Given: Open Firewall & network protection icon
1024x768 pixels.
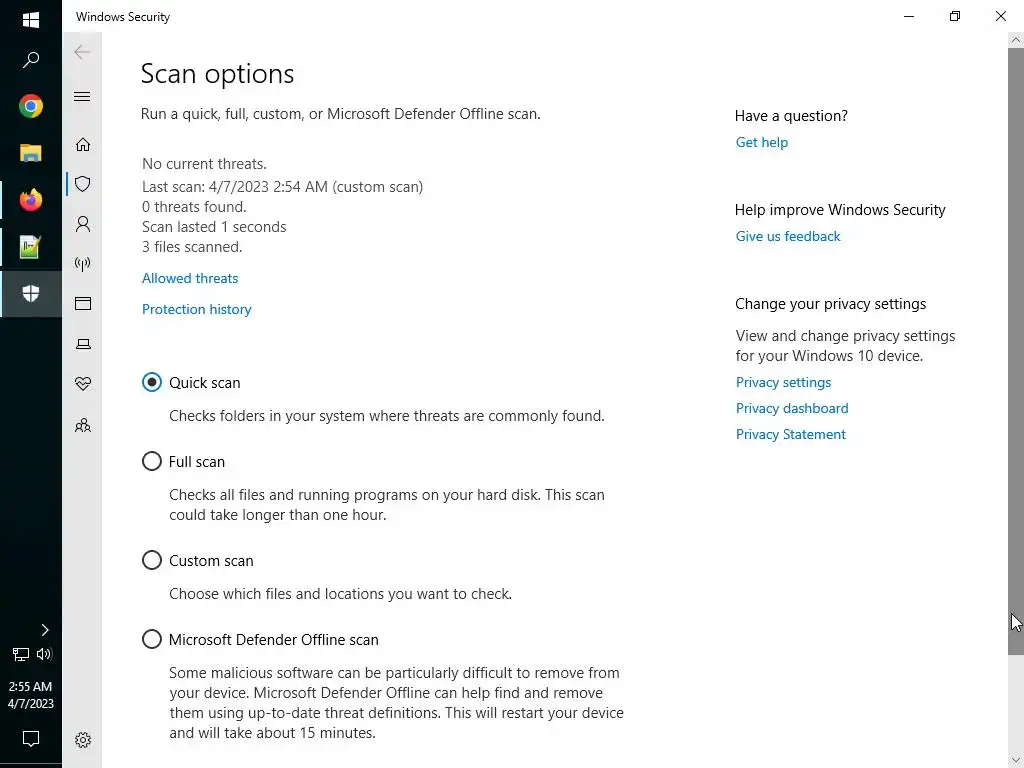Looking at the screenshot, I should (x=83, y=264).
